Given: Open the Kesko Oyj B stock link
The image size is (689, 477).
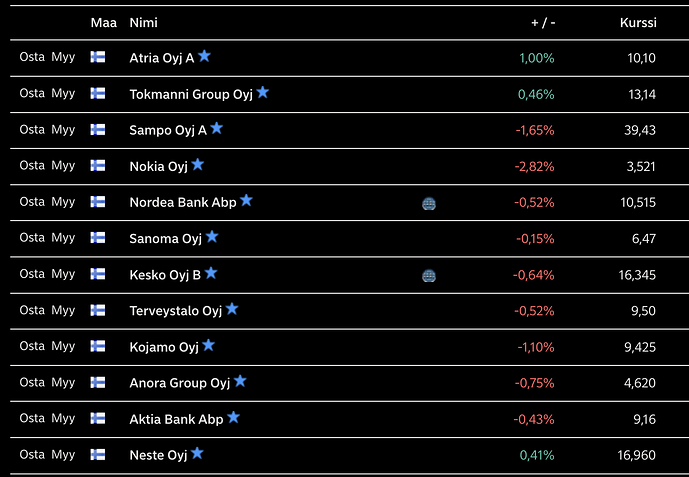Looking at the screenshot, I should 165,275.
